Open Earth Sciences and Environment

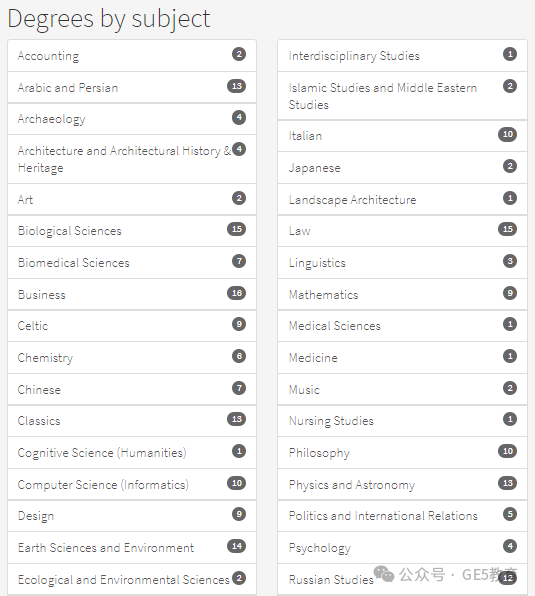pos(132,548)
